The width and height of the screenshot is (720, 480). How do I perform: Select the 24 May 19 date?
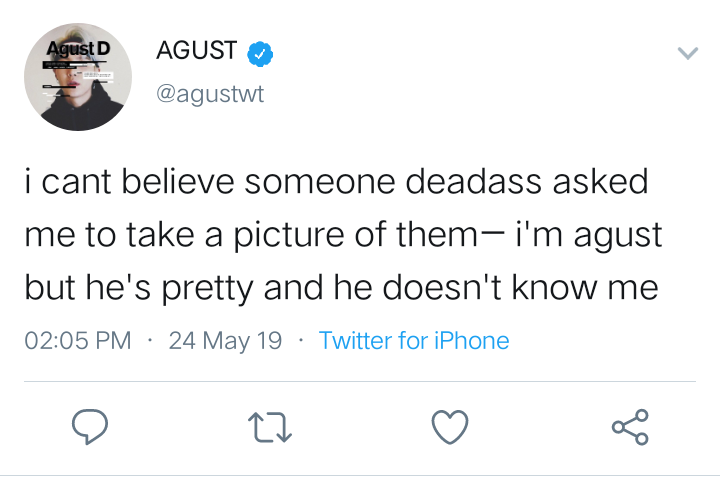(225, 341)
